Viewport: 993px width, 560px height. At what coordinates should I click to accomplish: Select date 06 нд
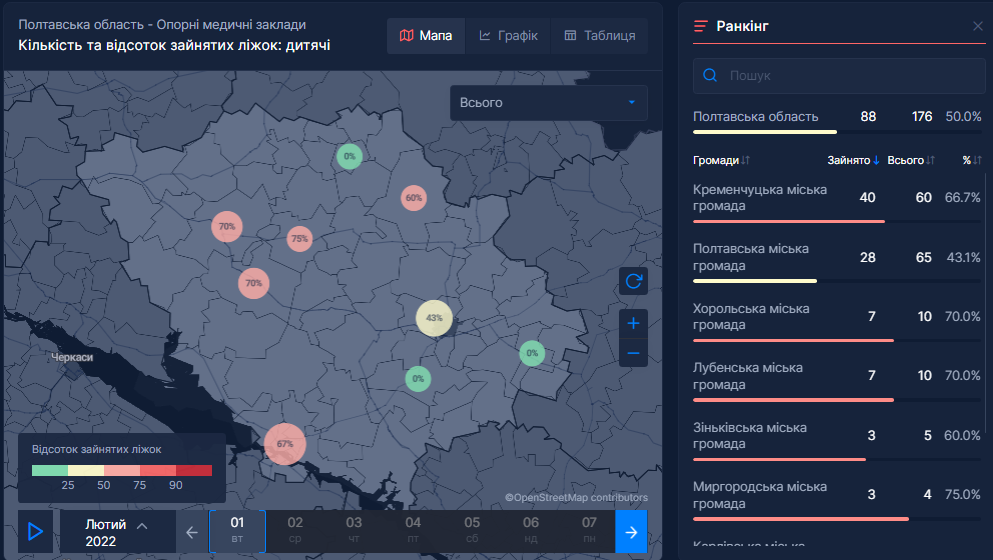point(531,531)
